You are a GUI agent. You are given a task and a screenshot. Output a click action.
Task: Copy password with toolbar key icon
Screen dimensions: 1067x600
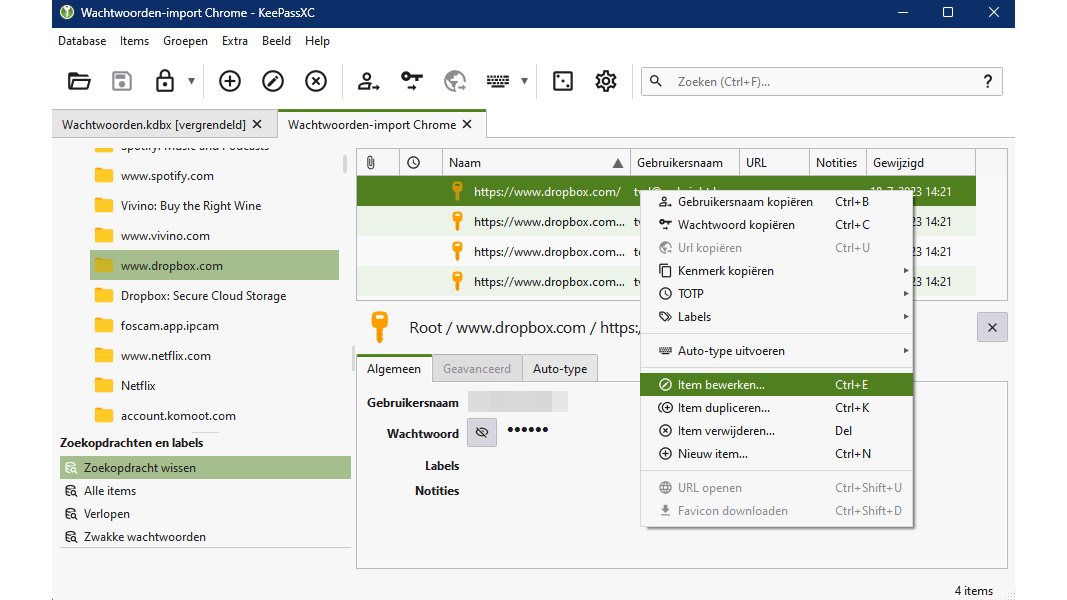coord(412,82)
